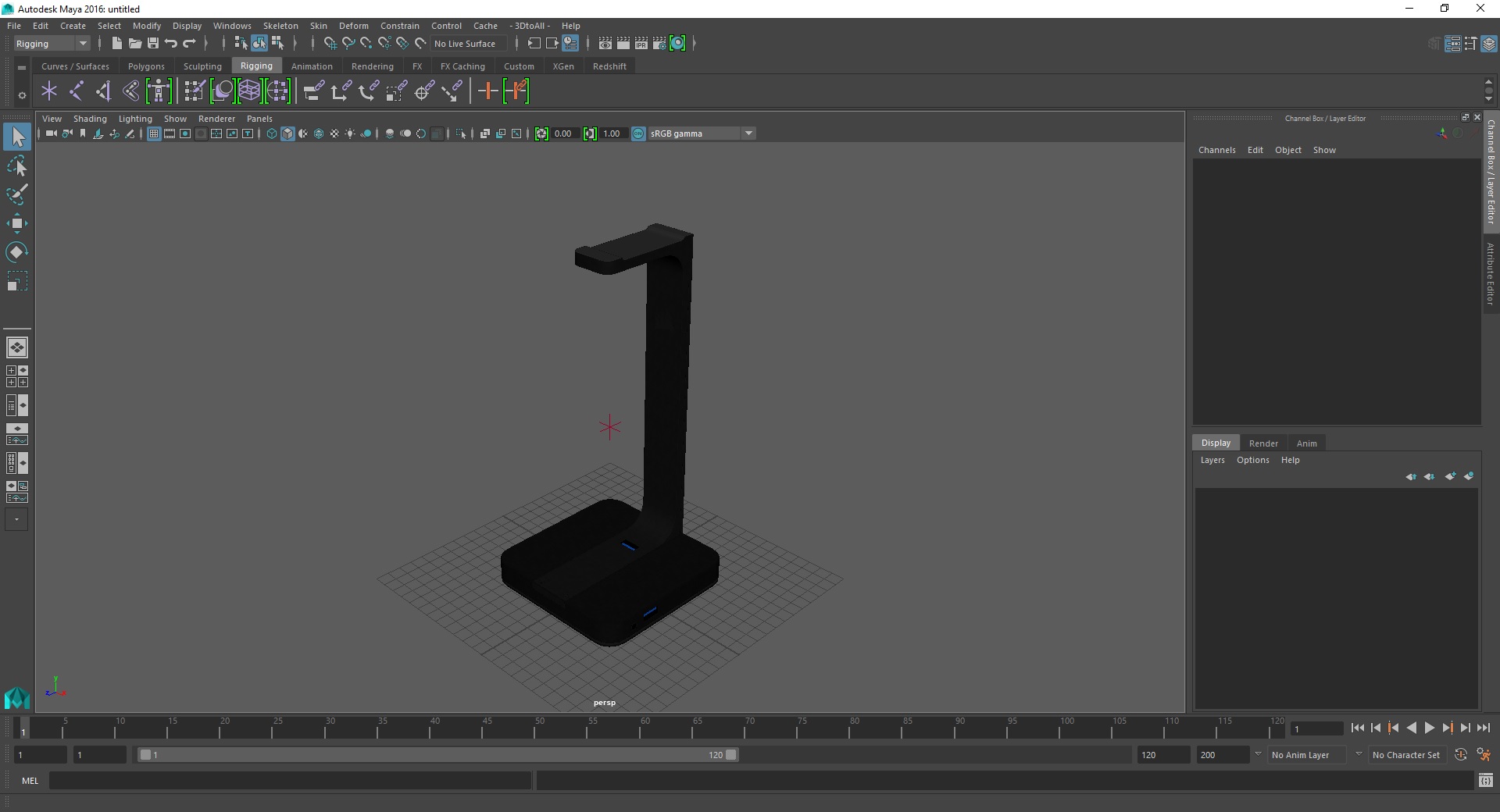Viewport: 1500px width, 812px height.
Task: Click the Create Locator shelf icon
Action: (49, 91)
